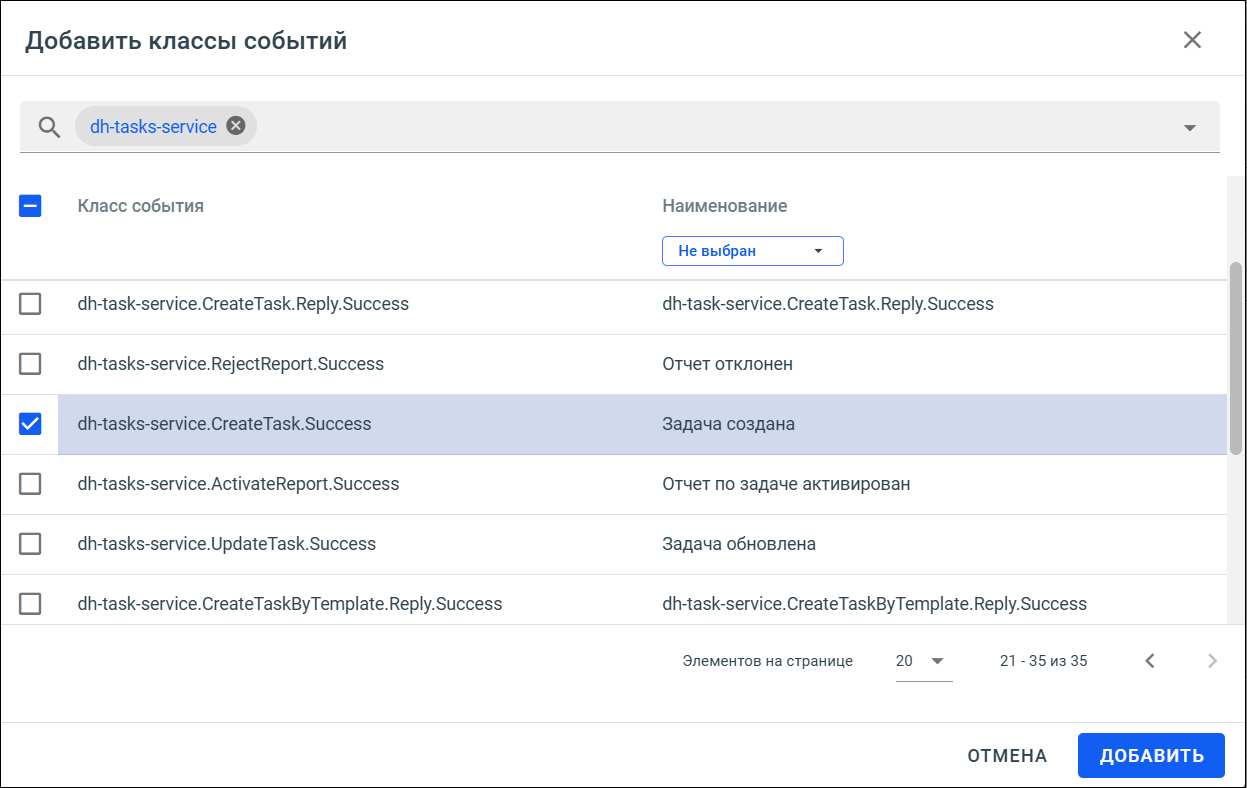
Task: Open the items-per-page dropdown showing 20
Action: (923, 661)
